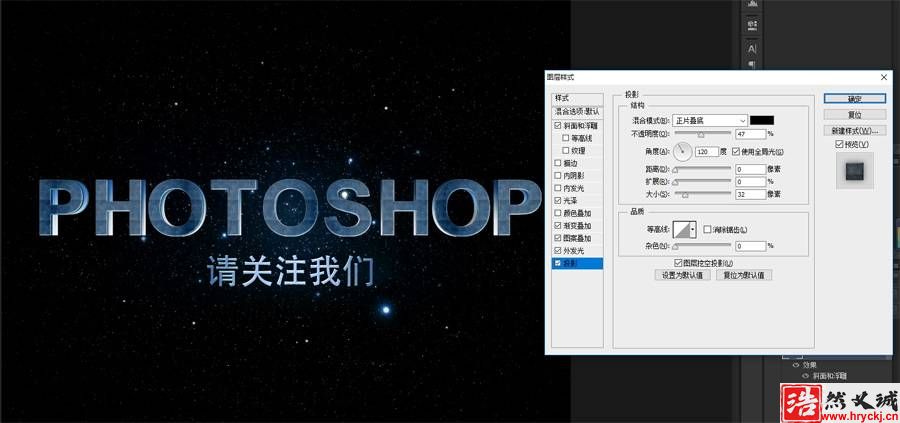Click the 杂色 percent input field

coord(751,246)
